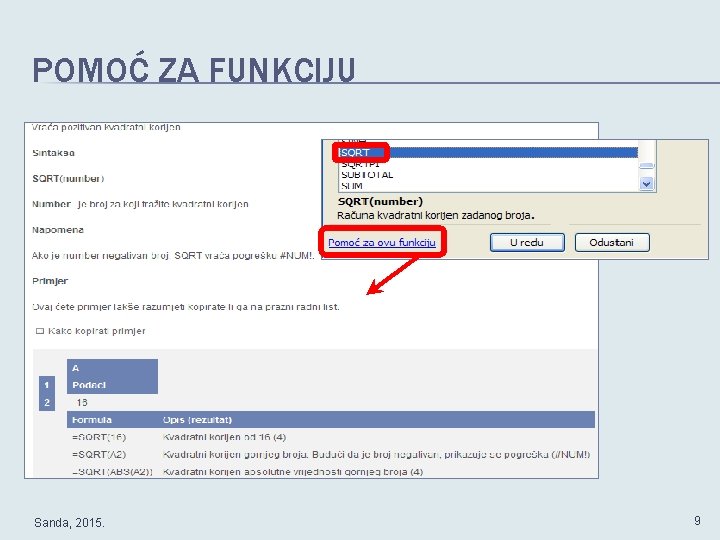
Task: Select SUM in the function list
Action: coord(352,186)
